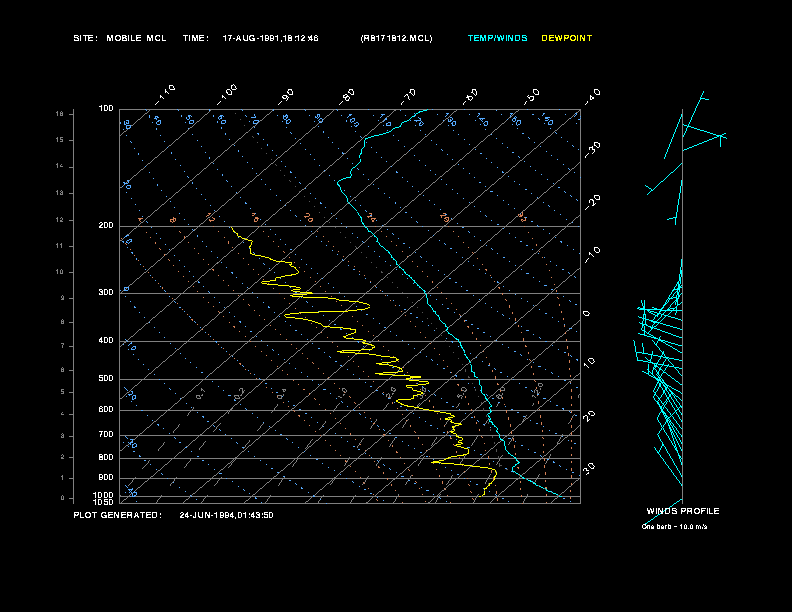Screen dimensions: 792x612
Task: Click the One barb = 10.0 m/s note
Action: (x=674, y=527)
